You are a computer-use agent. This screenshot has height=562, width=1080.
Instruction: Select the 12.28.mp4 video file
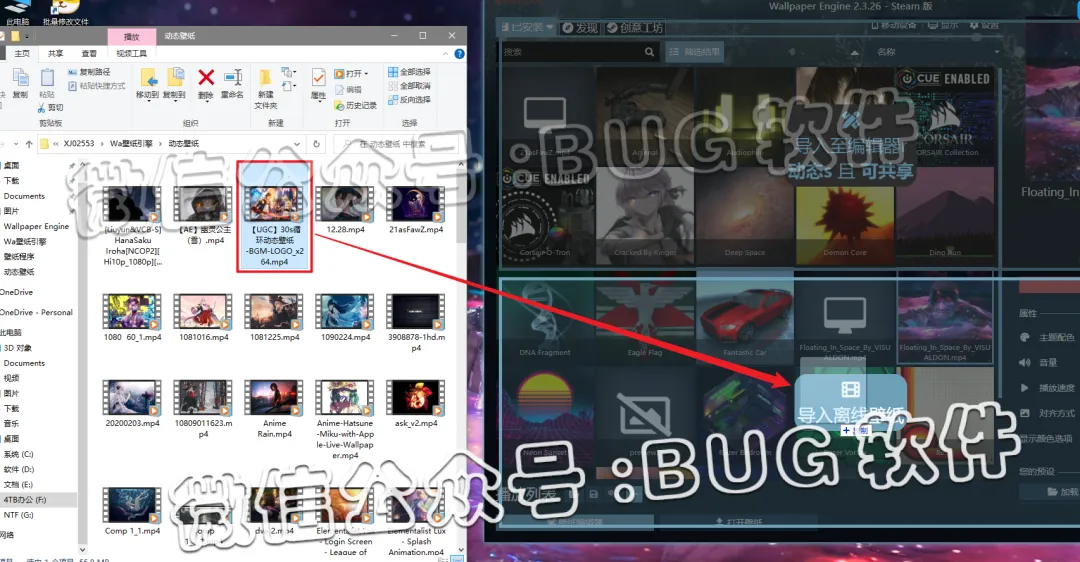coord(345,209)
